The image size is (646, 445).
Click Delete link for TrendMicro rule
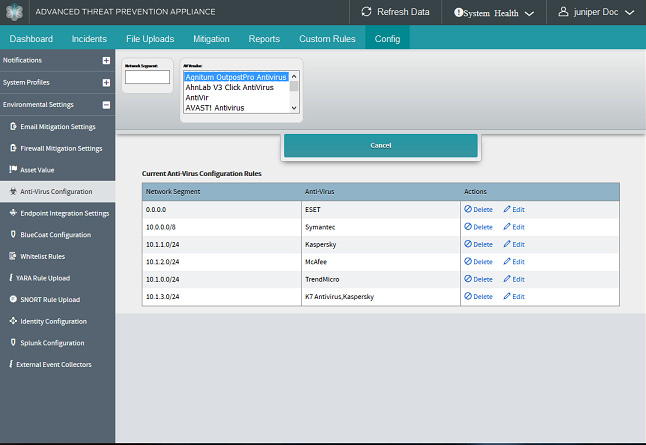483,279
